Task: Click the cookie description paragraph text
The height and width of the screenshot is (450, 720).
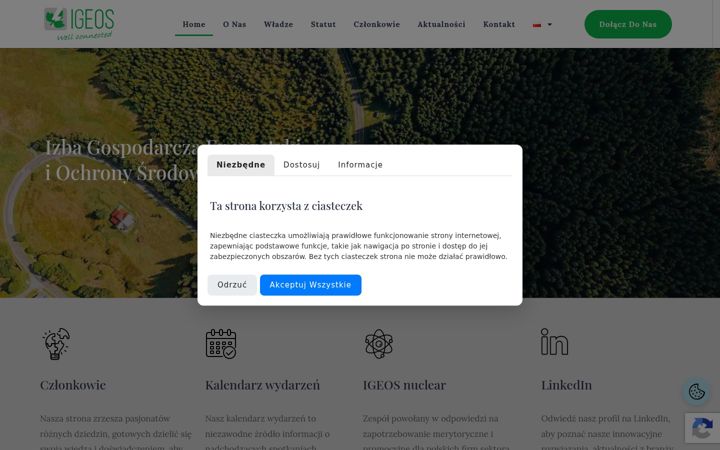Action: pos(359,246)
